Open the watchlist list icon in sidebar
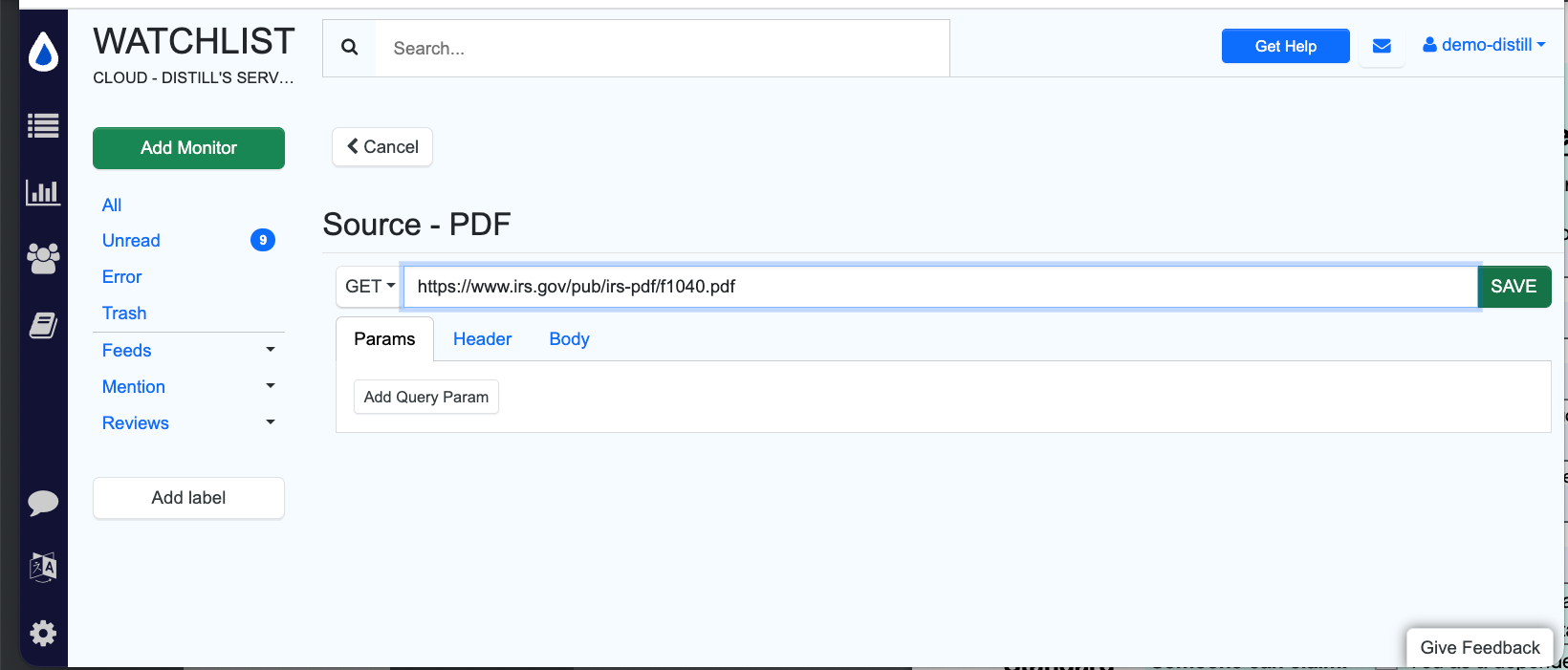Screen dimensions: 1568x670 coord(43,125)
